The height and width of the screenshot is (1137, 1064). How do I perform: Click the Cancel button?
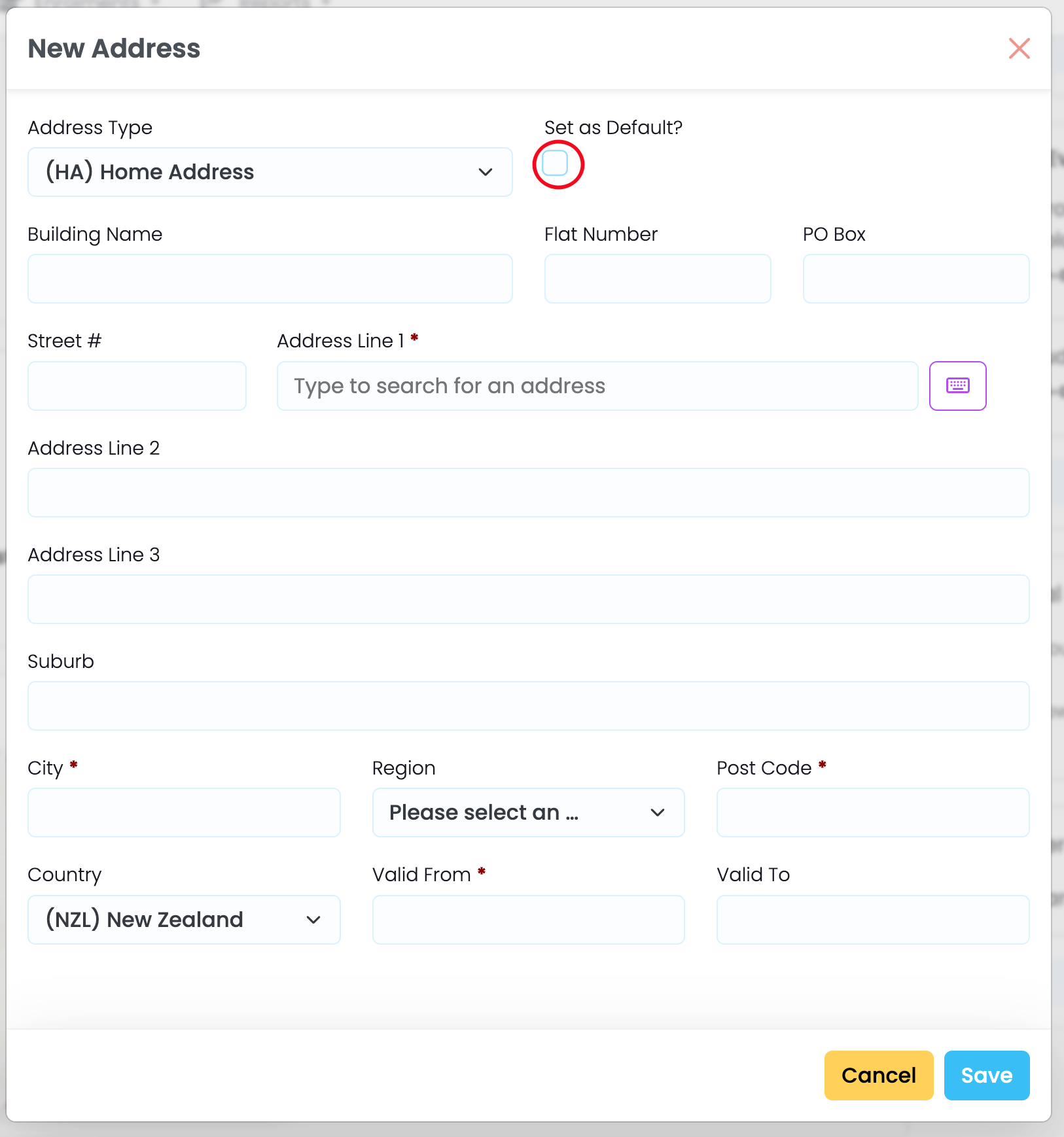click(878, 1076)
